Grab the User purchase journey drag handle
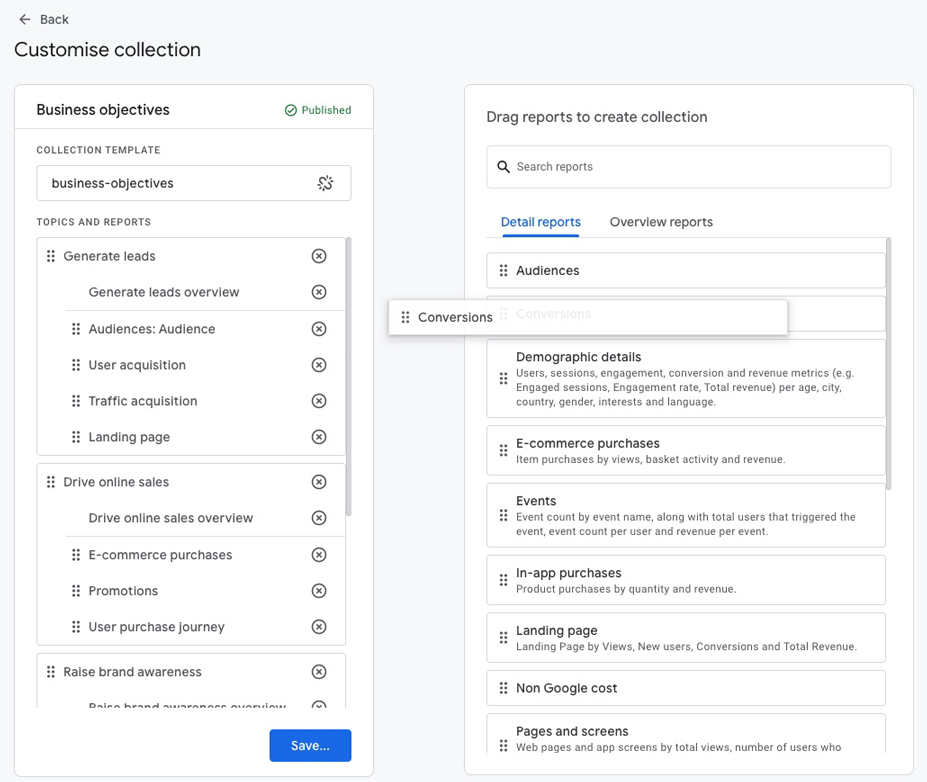Image resolution: width=927 pixels, height=782 pixels. click(x=76, y=627)
